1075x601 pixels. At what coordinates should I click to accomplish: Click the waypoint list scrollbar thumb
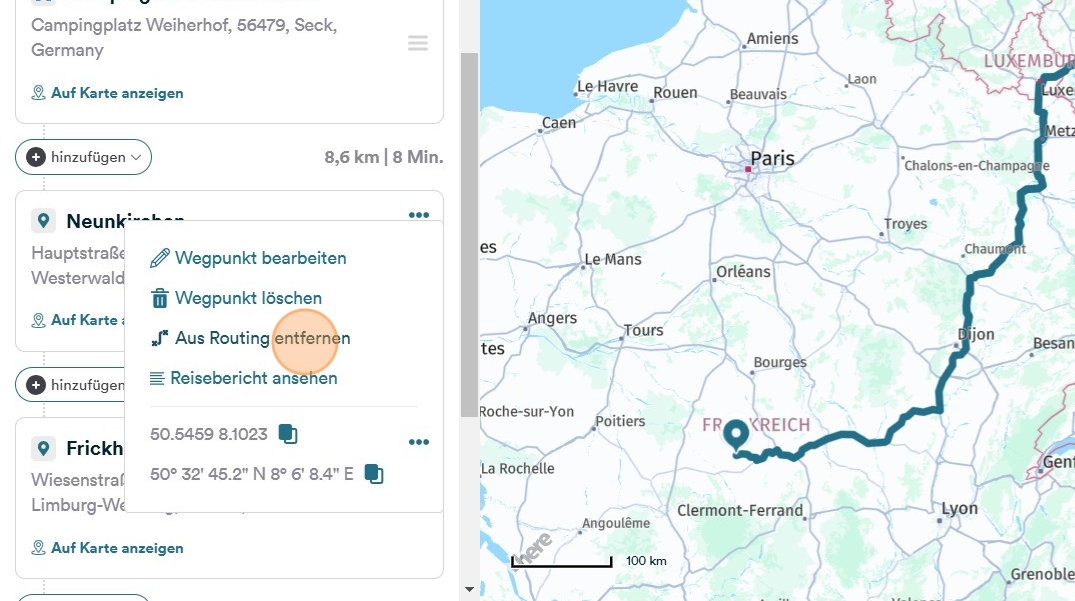point(469,235)
